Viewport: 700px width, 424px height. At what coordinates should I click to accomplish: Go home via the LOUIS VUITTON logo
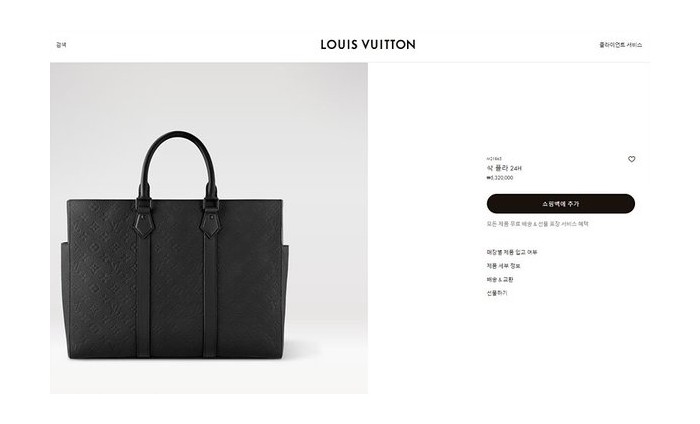(x=368, y=44)
